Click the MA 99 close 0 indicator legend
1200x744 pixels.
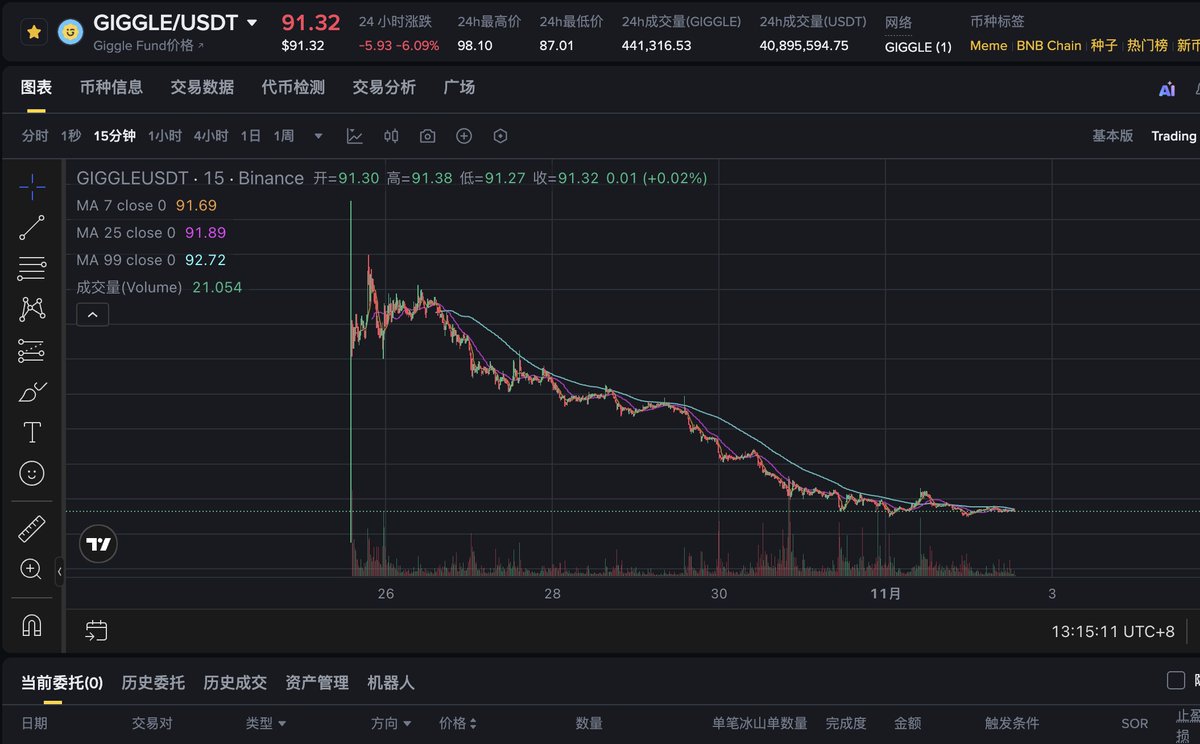pyautogui.click(x=126, y=260)
